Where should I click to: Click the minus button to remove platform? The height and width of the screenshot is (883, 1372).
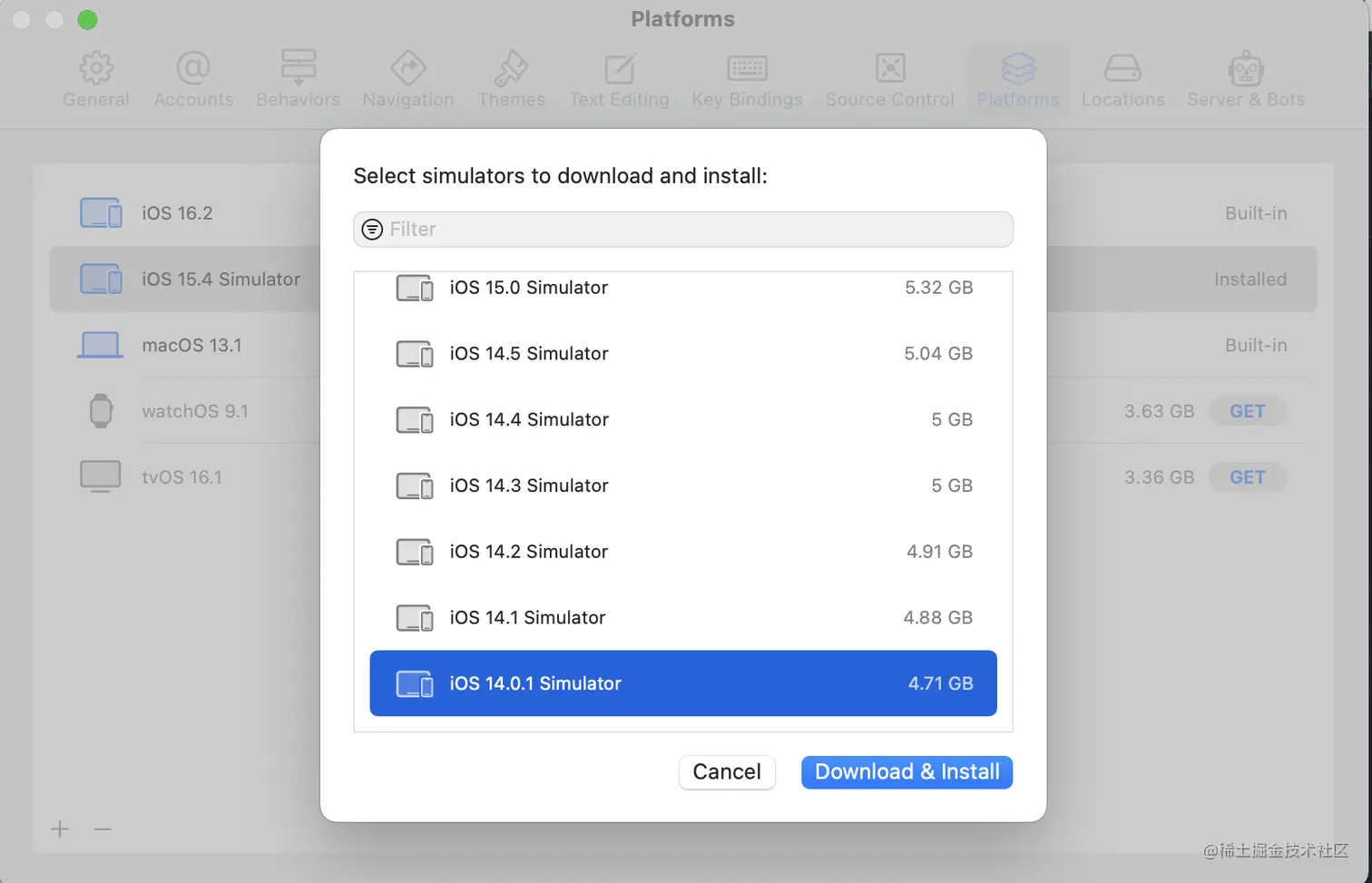coord(103,829)
